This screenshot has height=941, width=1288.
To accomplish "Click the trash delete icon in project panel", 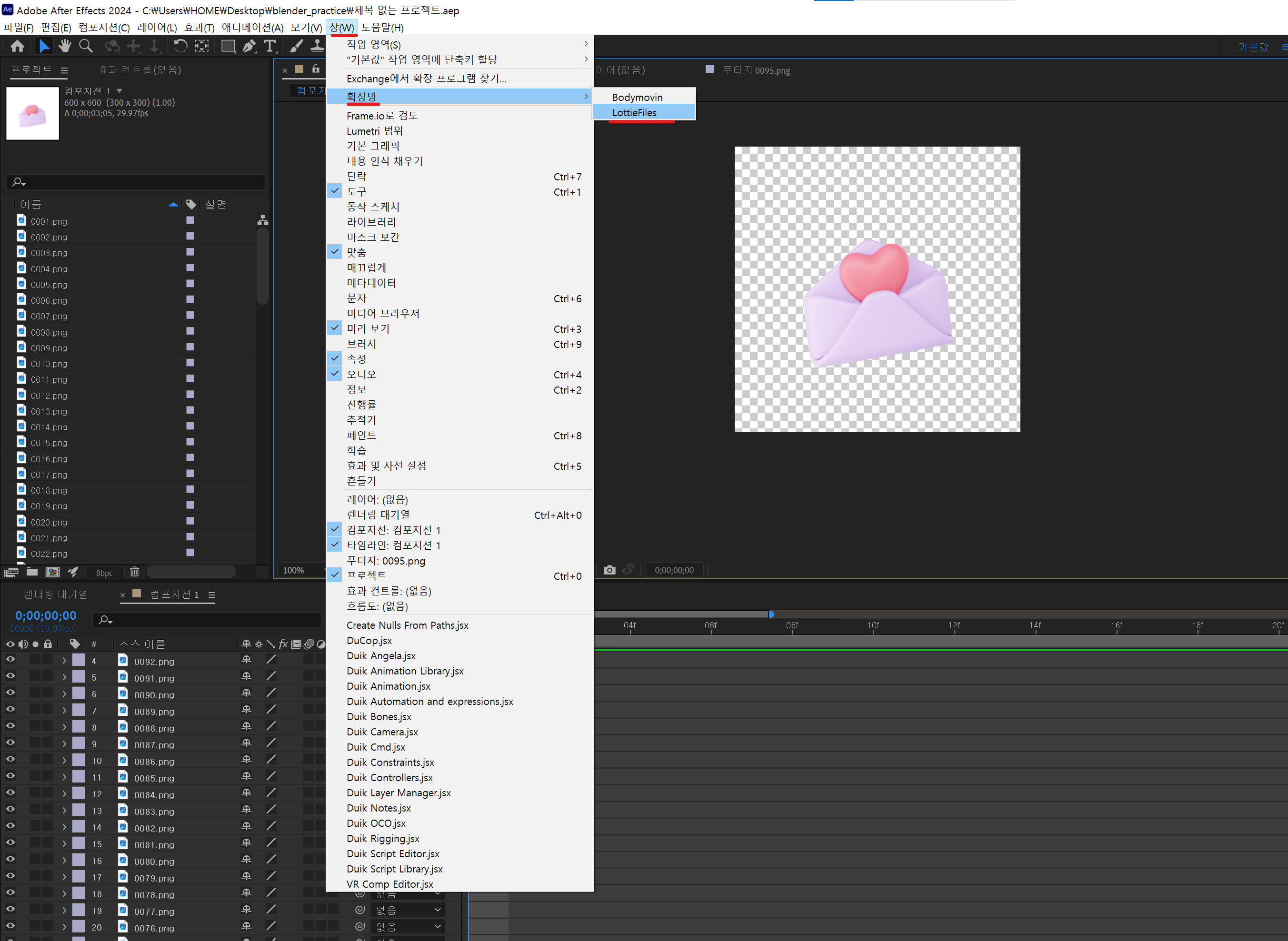I will click(x=134, y=572).
